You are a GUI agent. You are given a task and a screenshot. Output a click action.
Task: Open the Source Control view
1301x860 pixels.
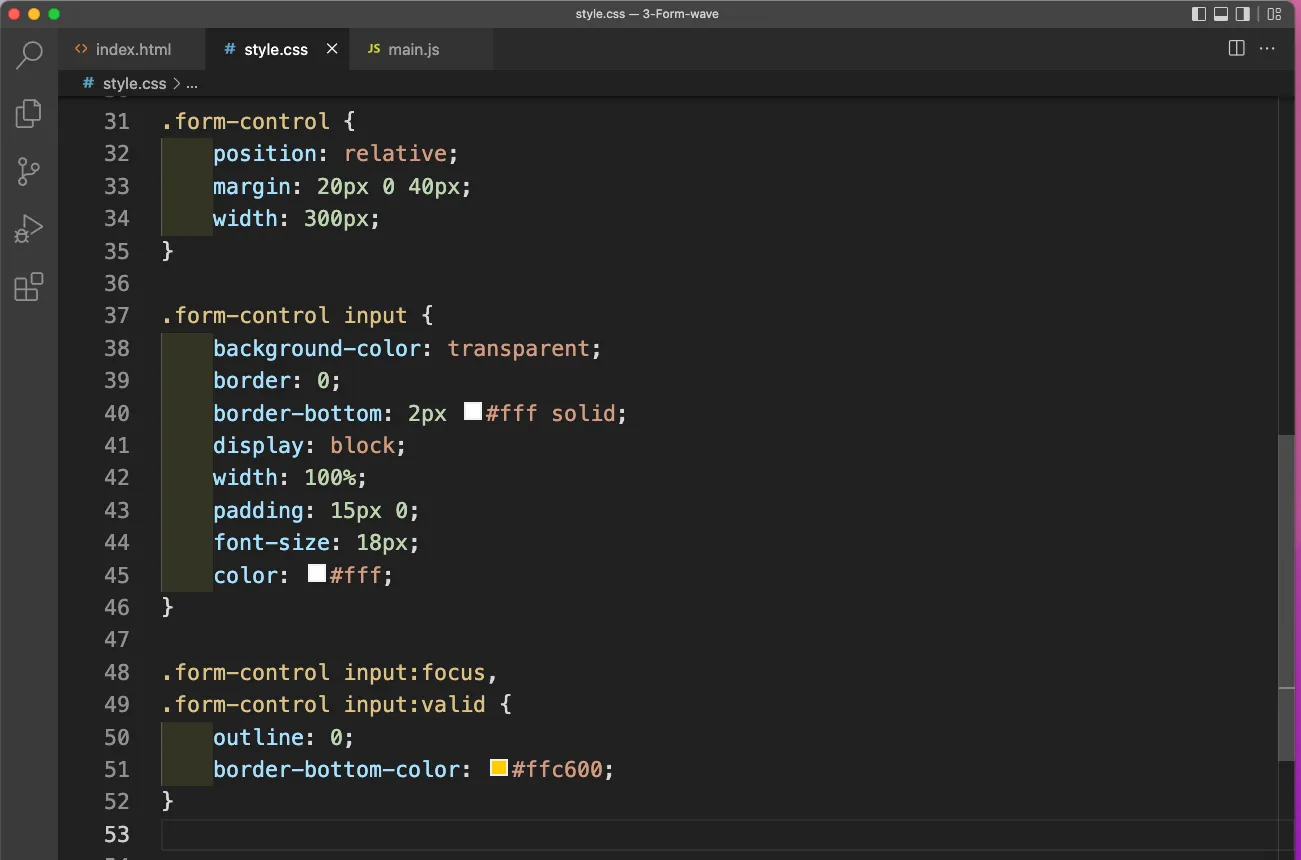click(29, 172)
